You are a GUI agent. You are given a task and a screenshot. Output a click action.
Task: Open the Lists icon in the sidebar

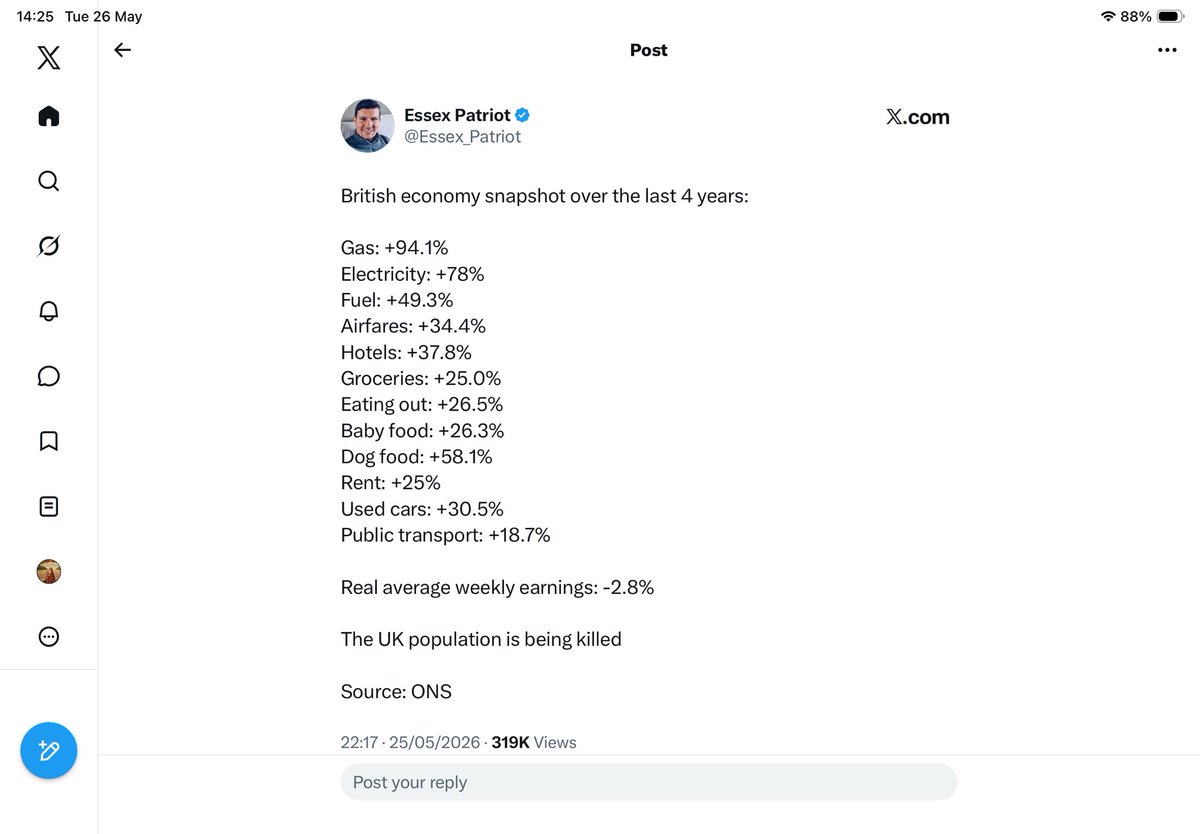(x=48, y=506)
